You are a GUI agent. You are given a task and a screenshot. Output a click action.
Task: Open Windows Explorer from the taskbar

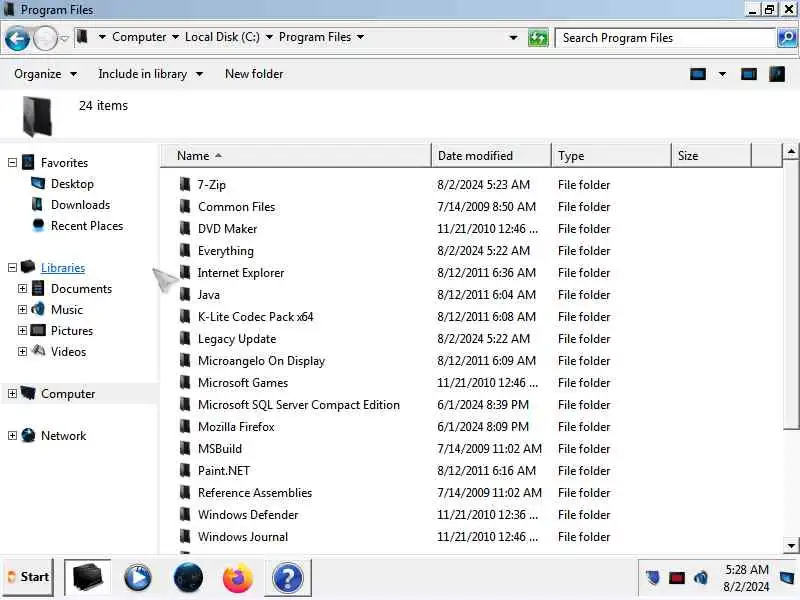point(88,578)
